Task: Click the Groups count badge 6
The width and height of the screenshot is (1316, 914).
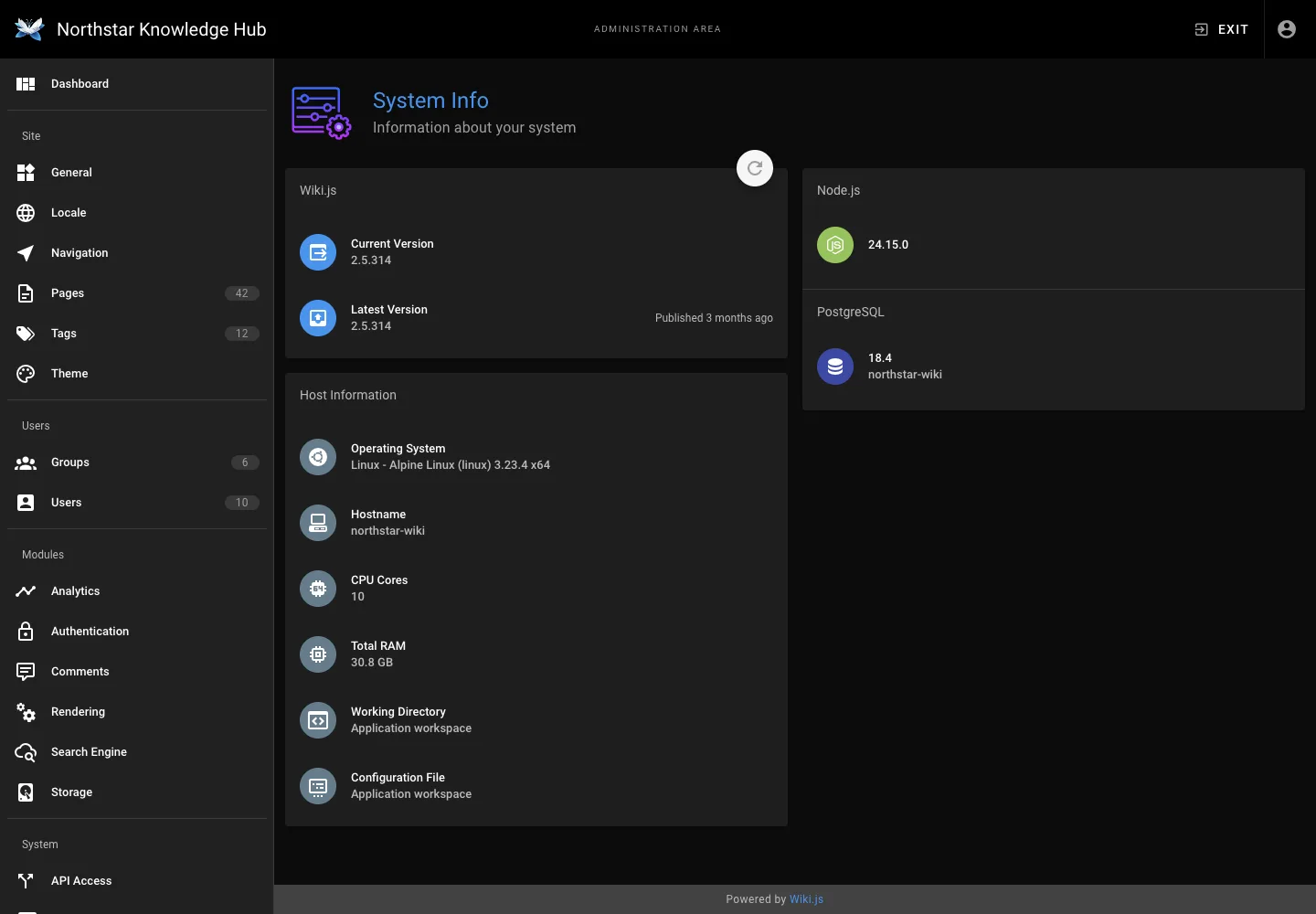Action: click(245, 462)
